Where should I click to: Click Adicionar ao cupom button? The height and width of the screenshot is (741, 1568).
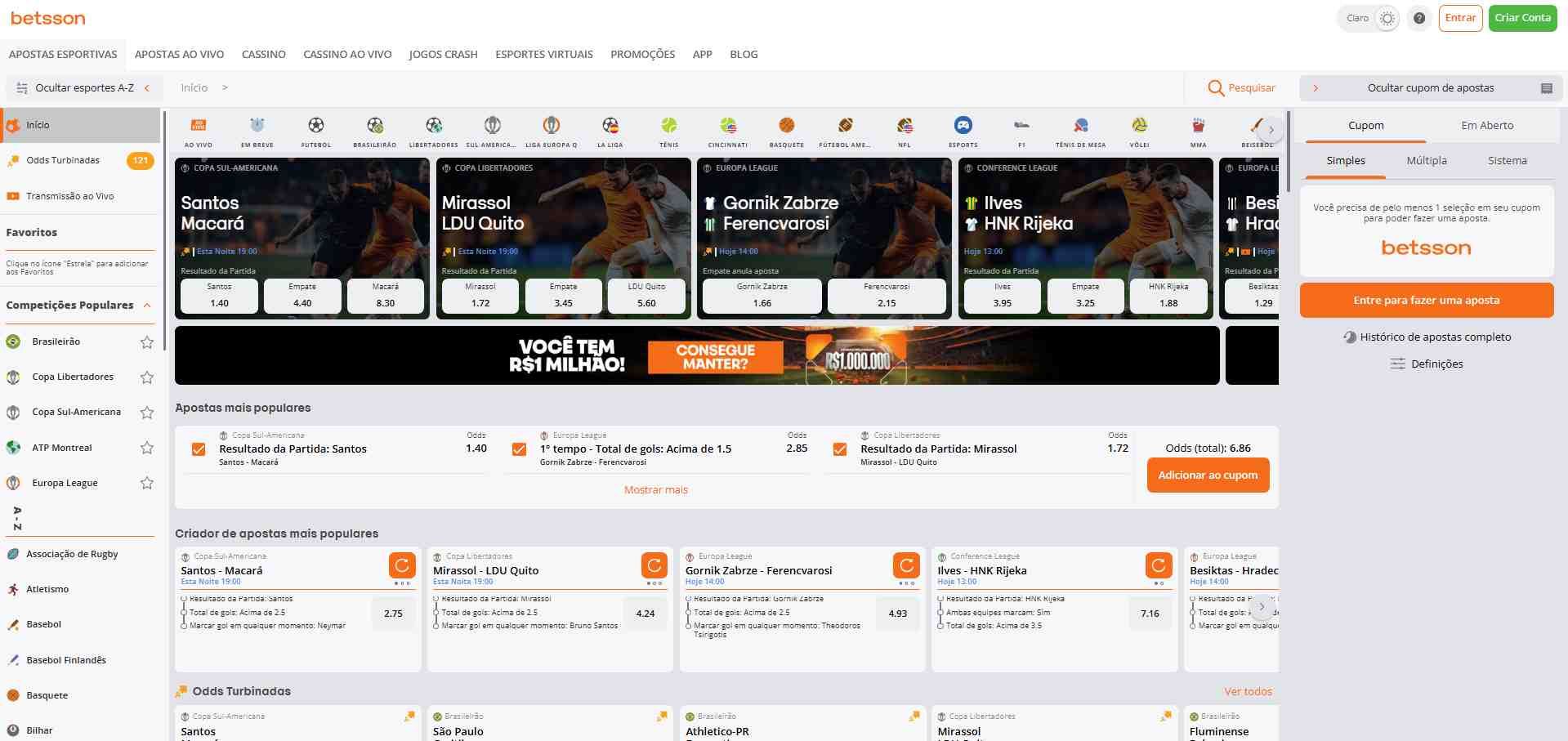pos(1208,475)
